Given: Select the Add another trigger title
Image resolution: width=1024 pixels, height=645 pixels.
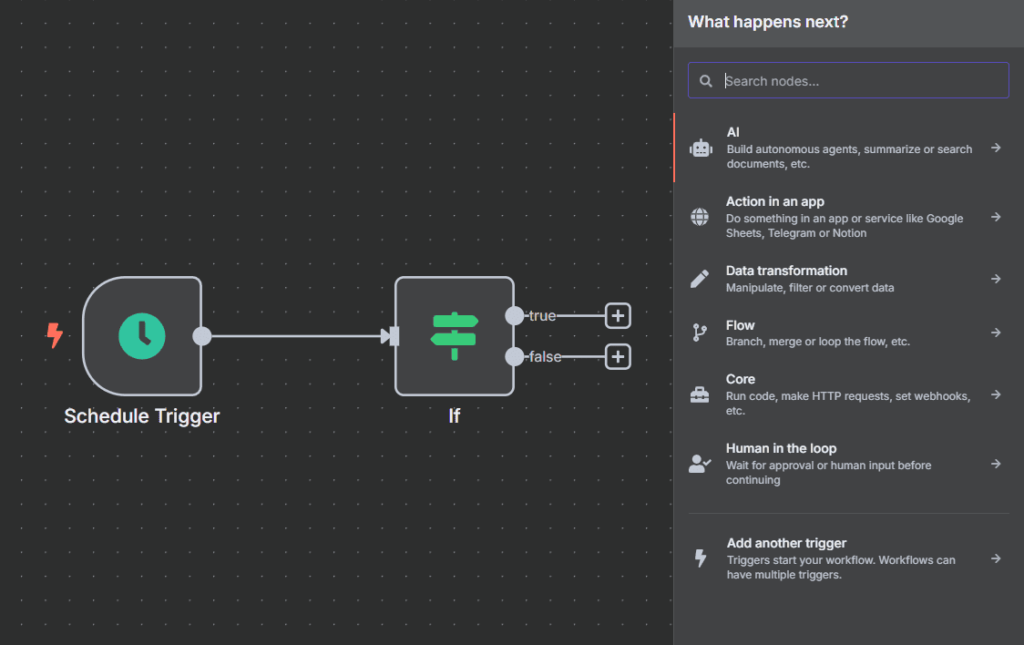Looking at the screenshot, I should (786, 543).
